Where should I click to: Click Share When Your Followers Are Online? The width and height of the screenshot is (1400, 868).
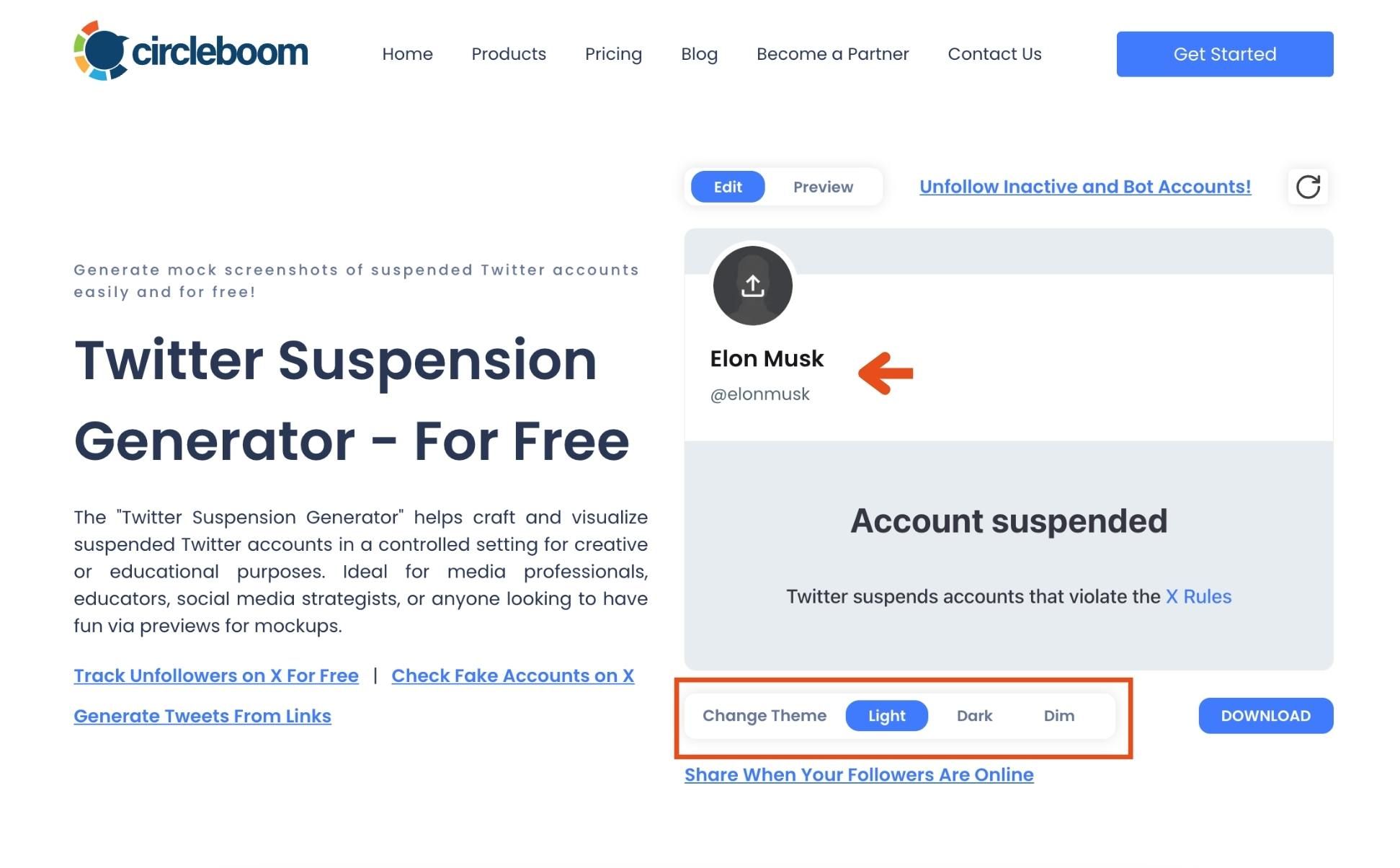pyautogui.click(x=859, y=774)
